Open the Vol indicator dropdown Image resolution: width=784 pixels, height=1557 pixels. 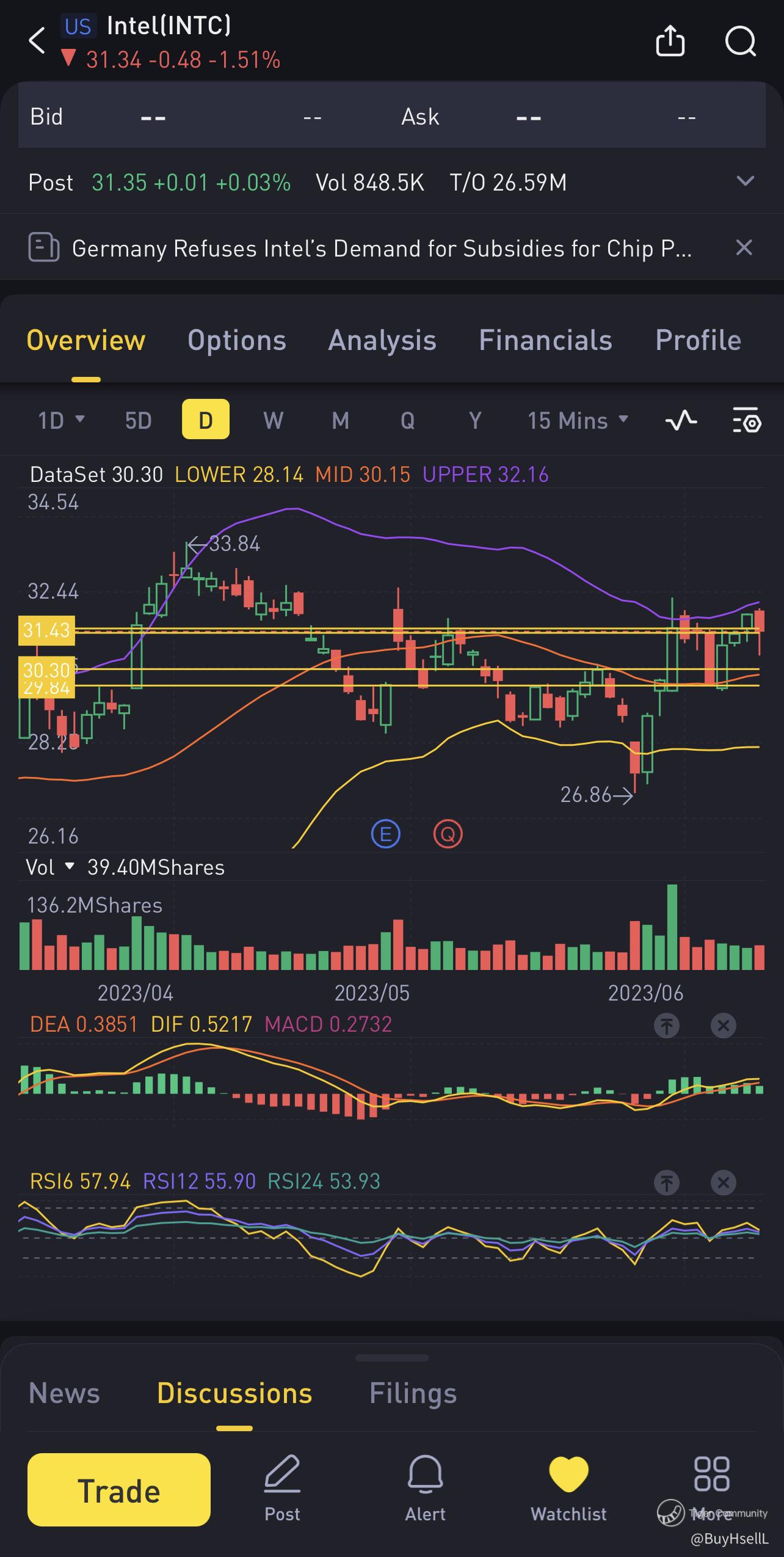click(x=50, y=867)
